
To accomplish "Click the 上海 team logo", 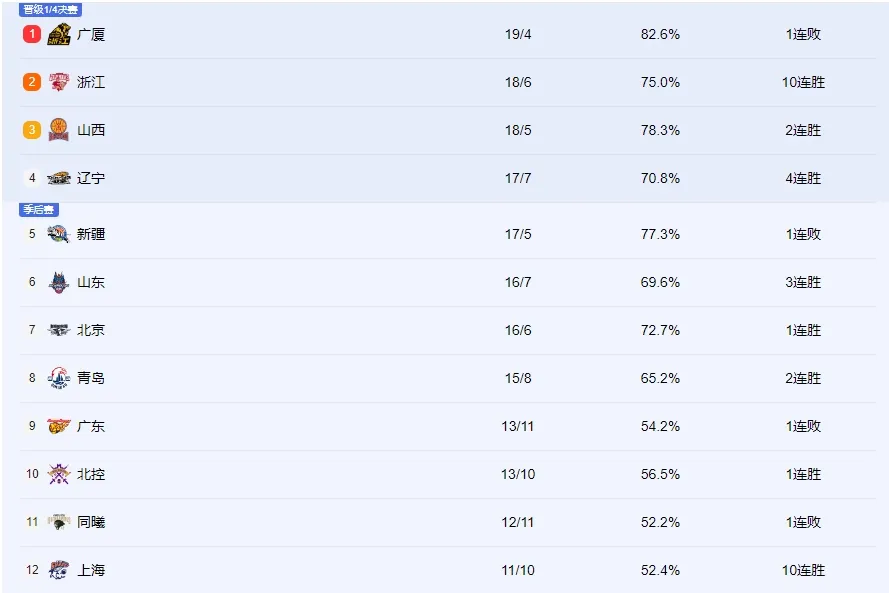I will click(x=58, y=570).
